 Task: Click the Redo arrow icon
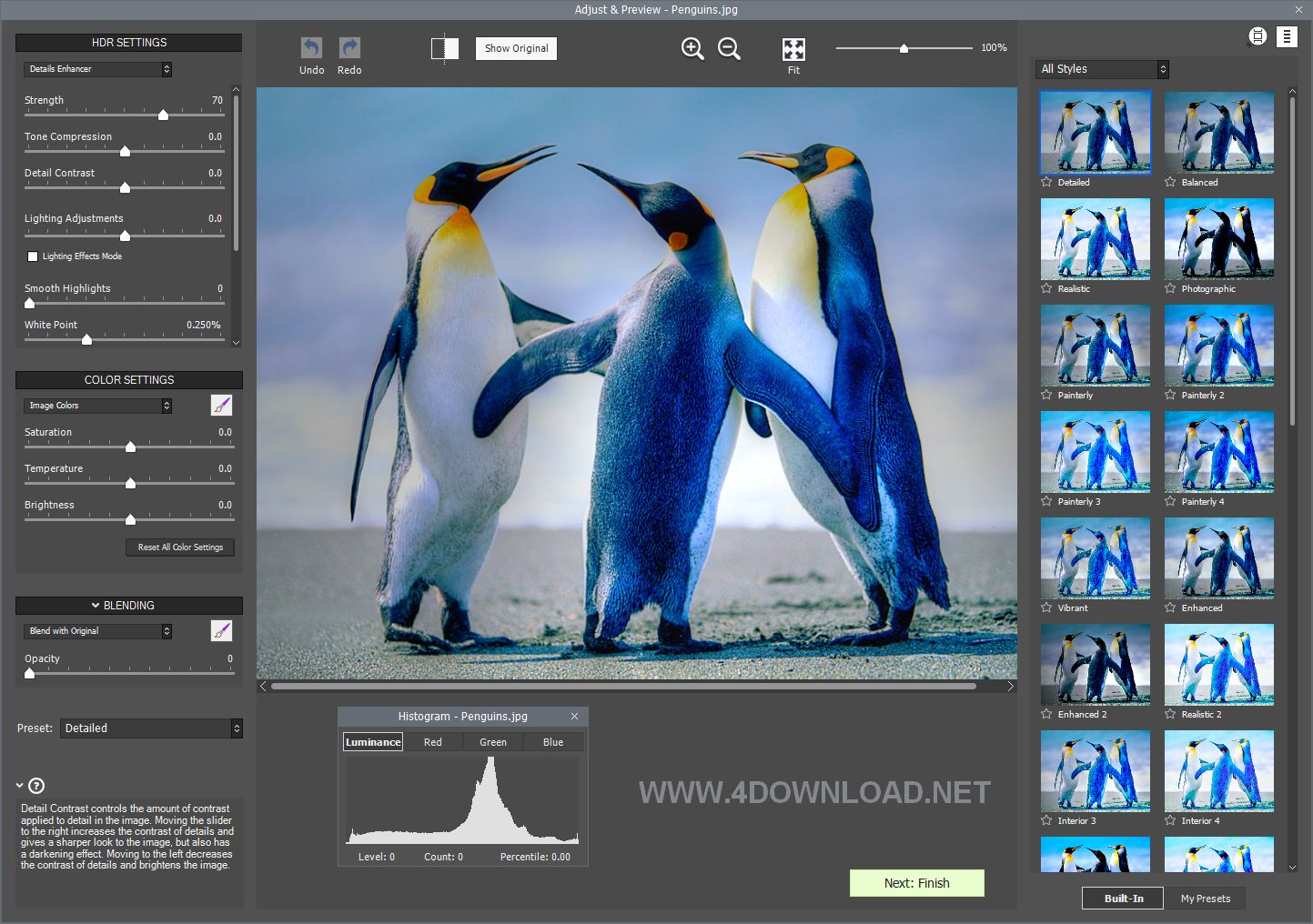[x=349, y=48]
